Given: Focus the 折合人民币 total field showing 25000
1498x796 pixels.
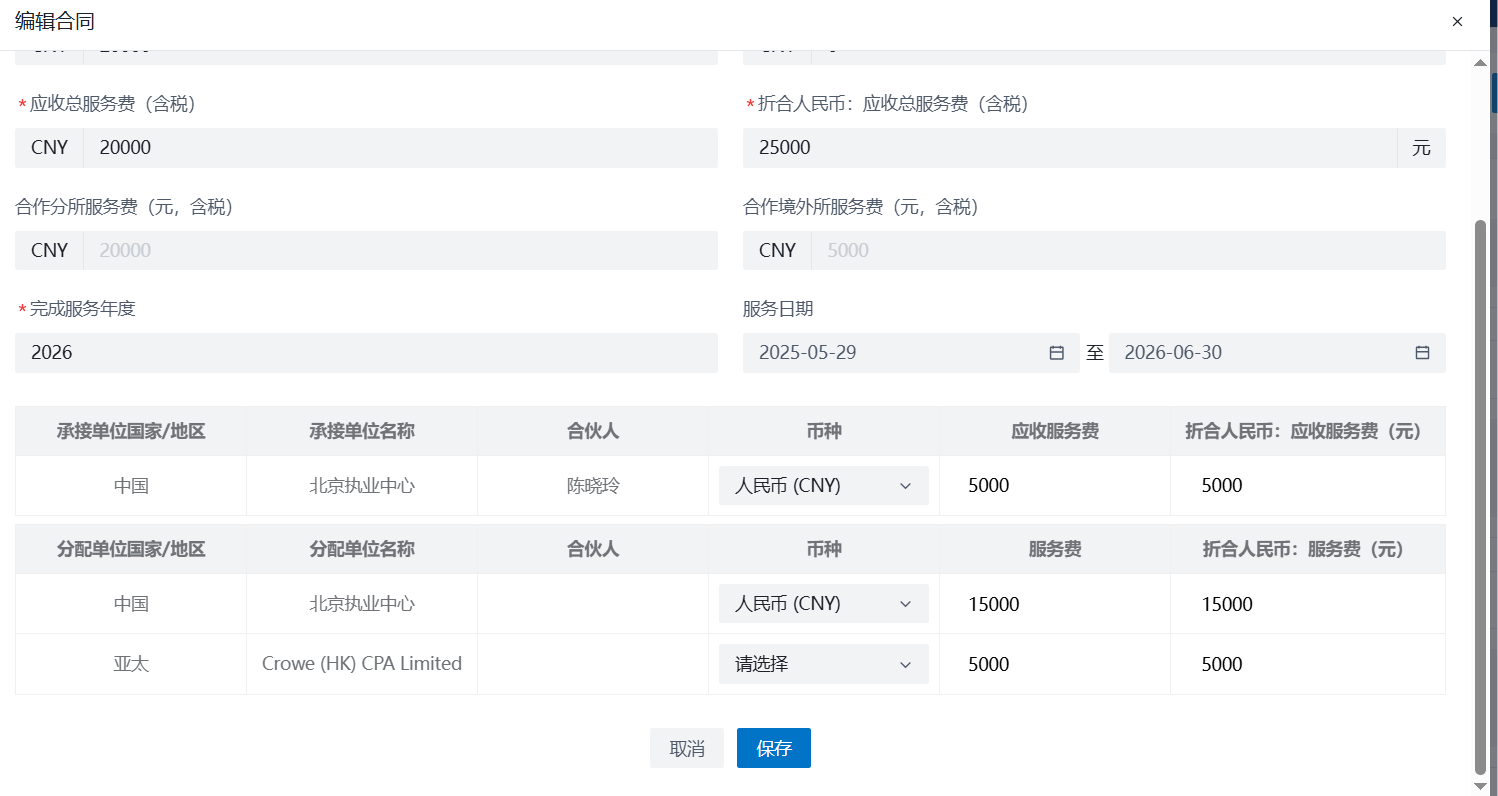Looking at the screenshot, I should pos(1068,148).
